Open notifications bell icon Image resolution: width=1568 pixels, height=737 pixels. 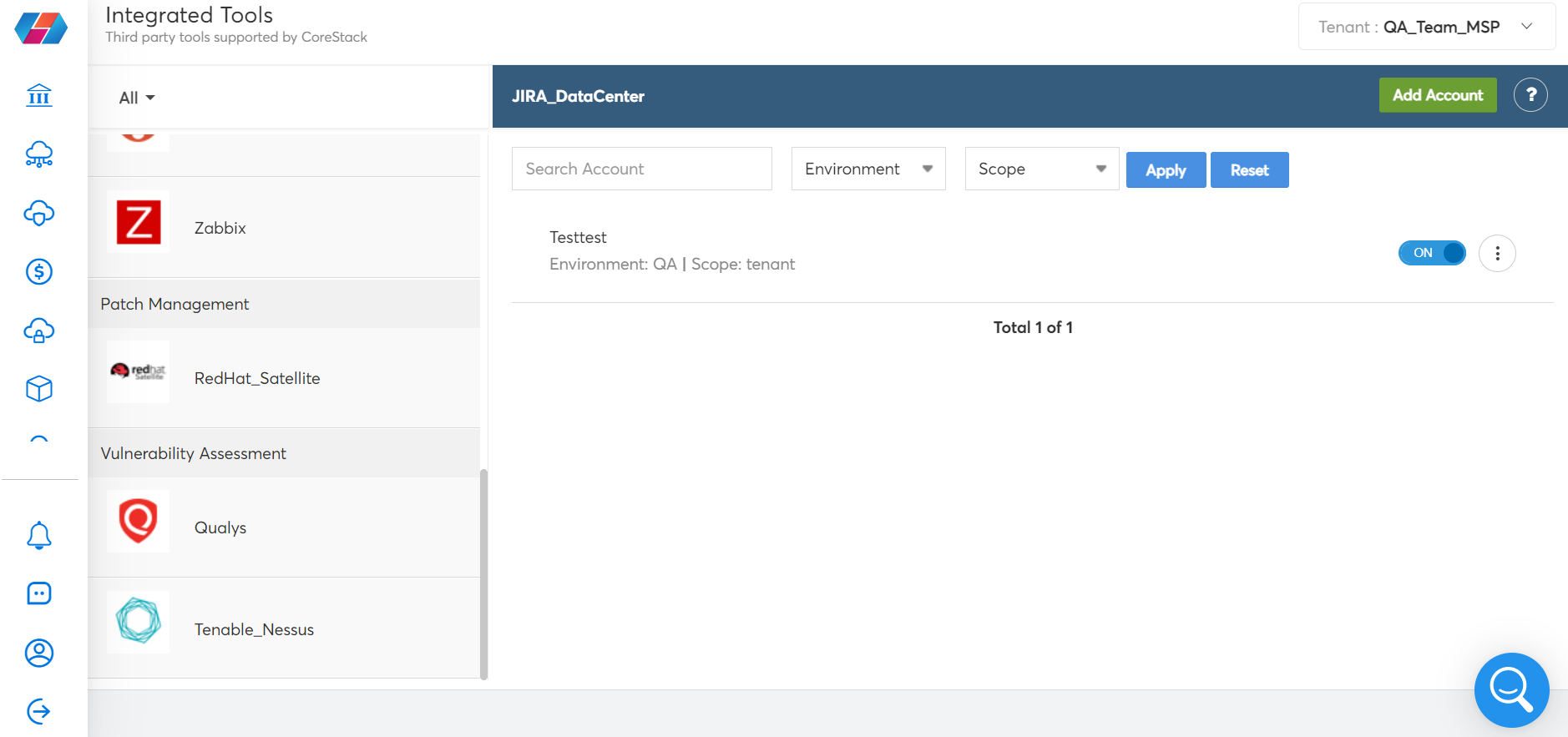[39, 535]
